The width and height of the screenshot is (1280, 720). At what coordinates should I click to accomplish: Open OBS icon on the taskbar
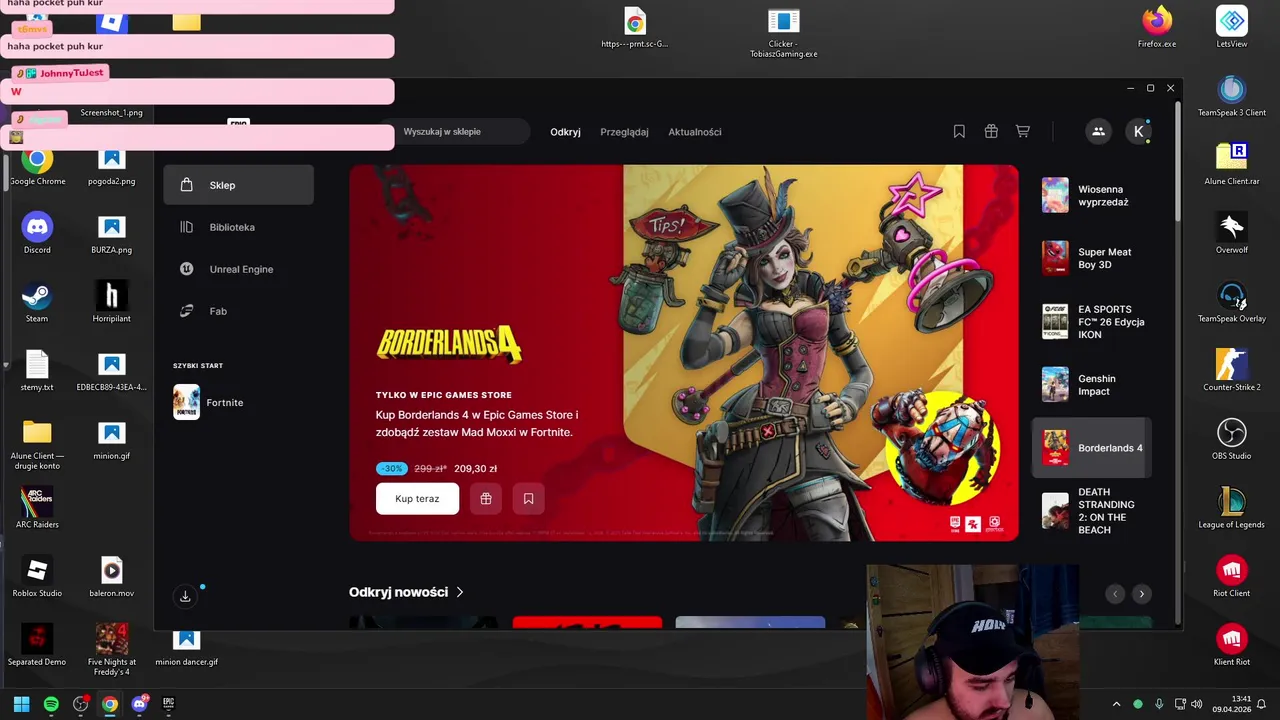coord(80,704)
